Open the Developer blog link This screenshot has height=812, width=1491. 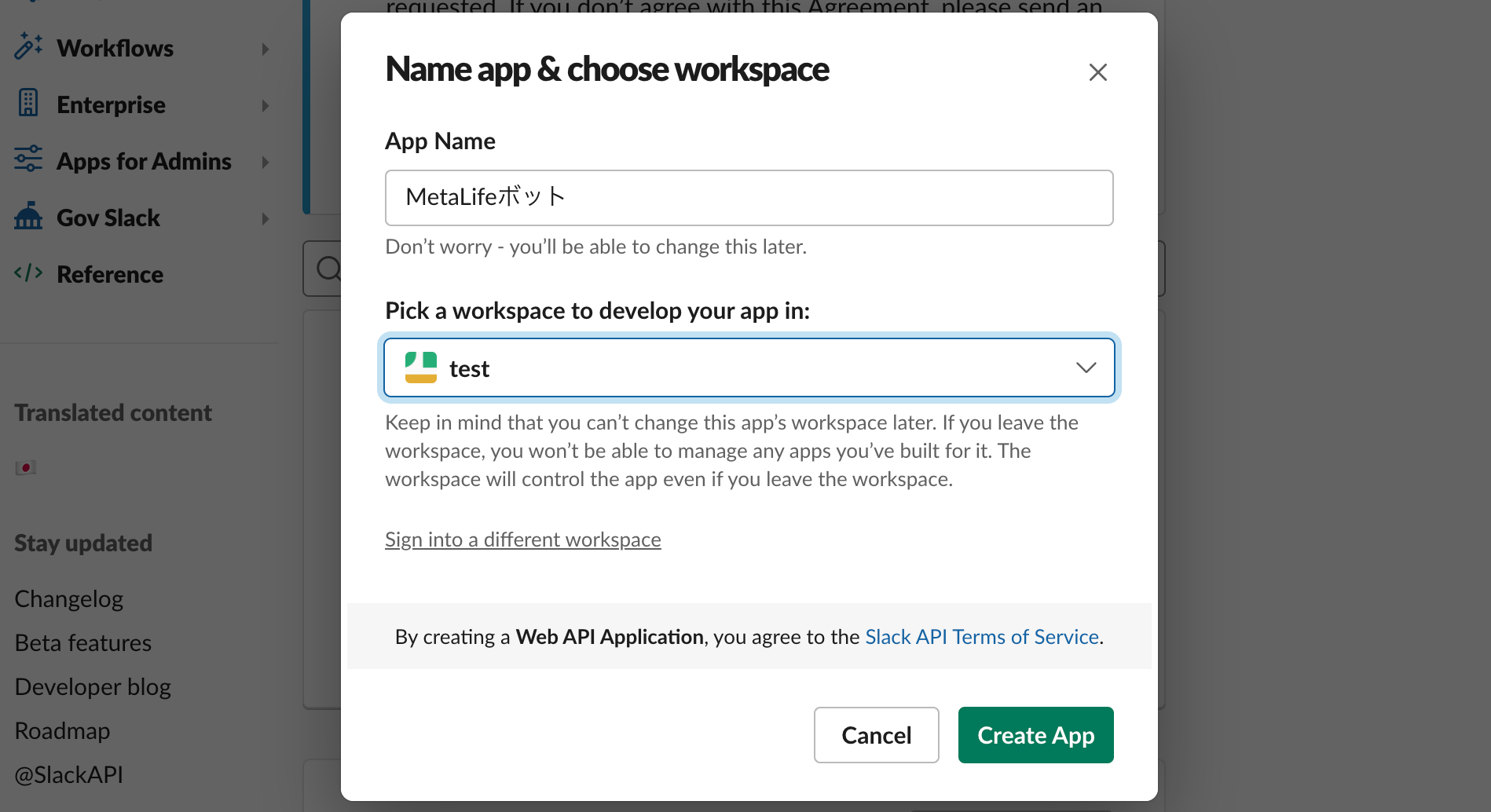coord(93,687)
